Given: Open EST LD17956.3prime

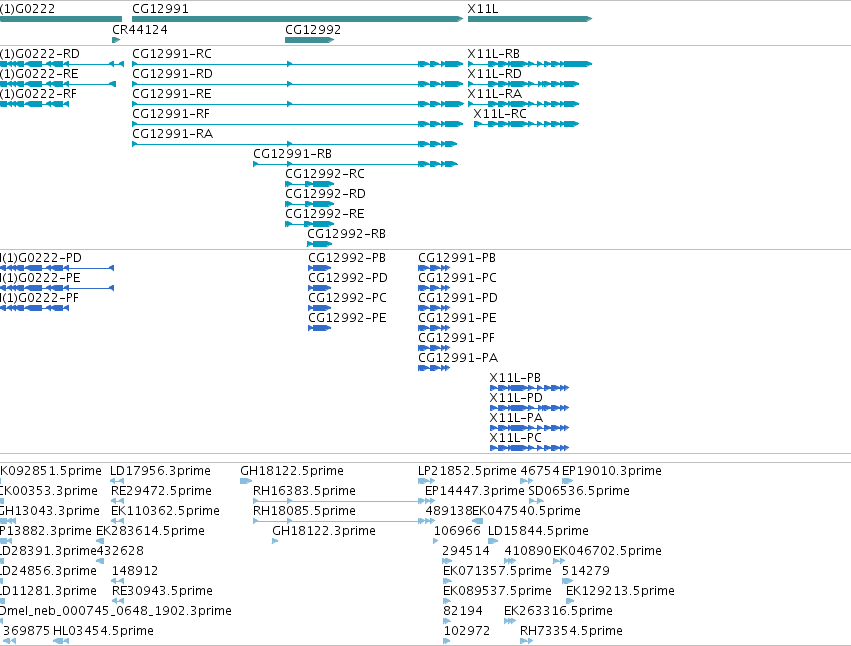Looking at the screenshot, I should tap(161, 471).
